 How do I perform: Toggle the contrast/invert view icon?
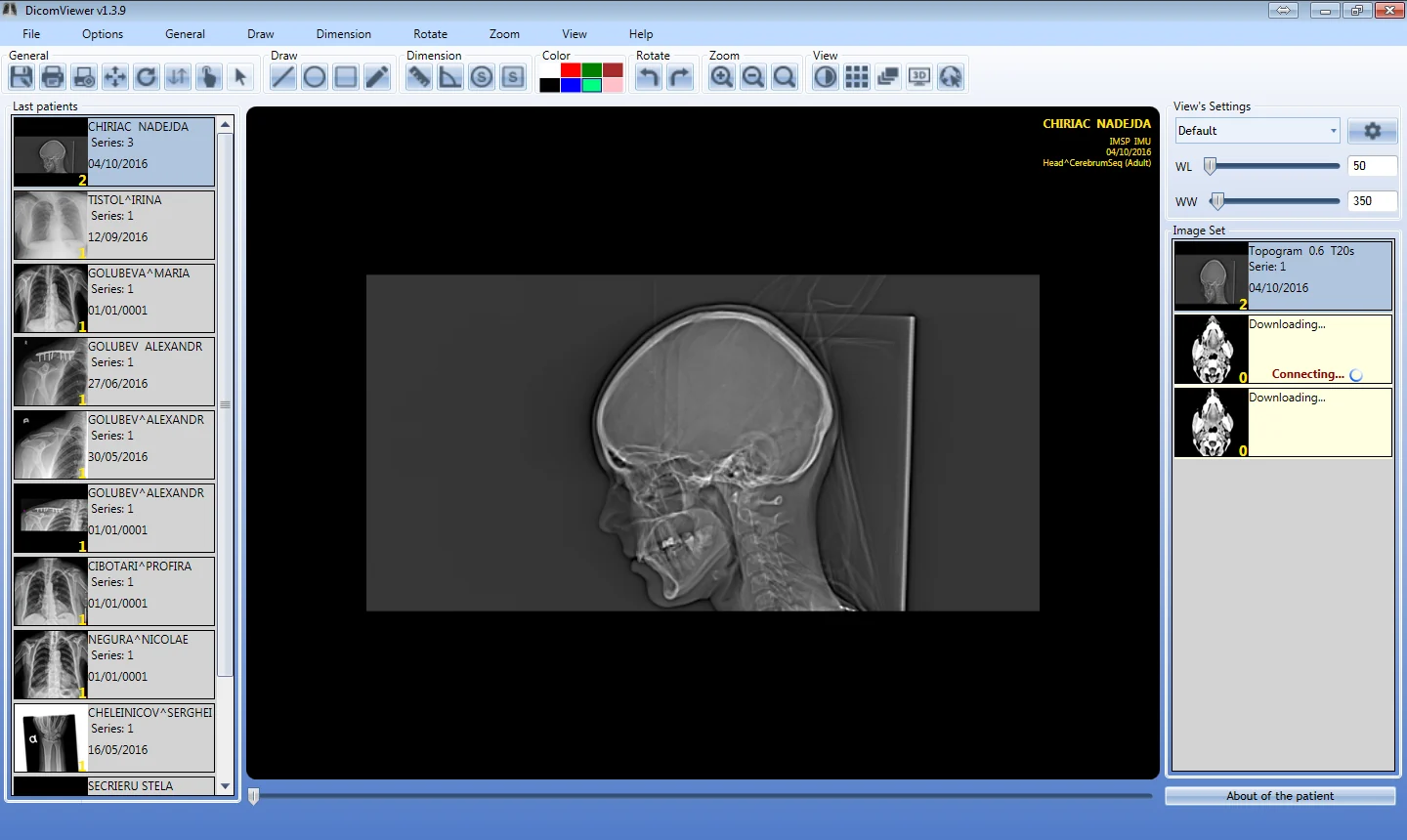coord(826,77)
